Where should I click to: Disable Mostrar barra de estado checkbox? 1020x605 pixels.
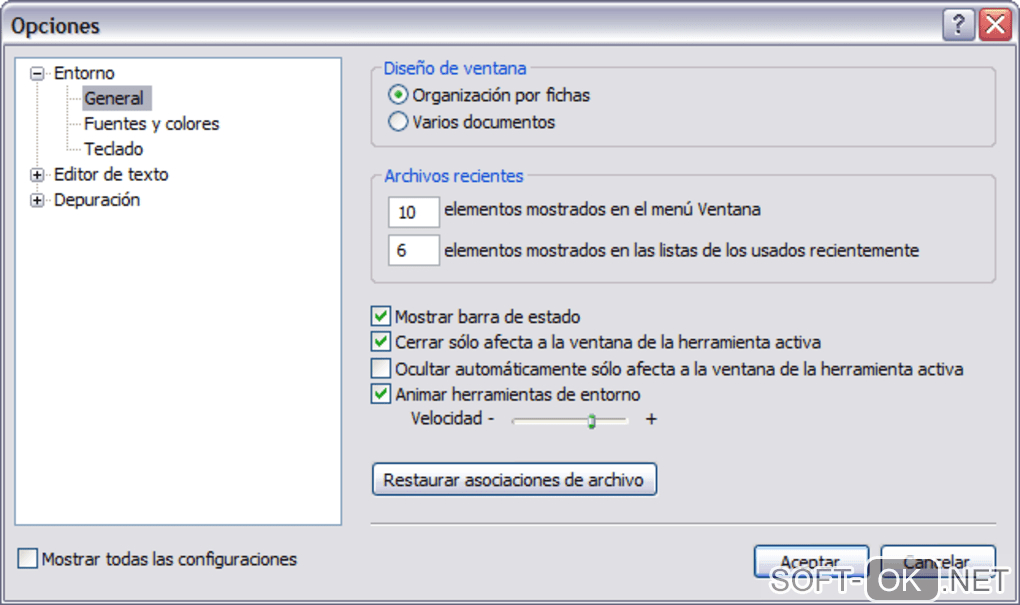point(381,317)
